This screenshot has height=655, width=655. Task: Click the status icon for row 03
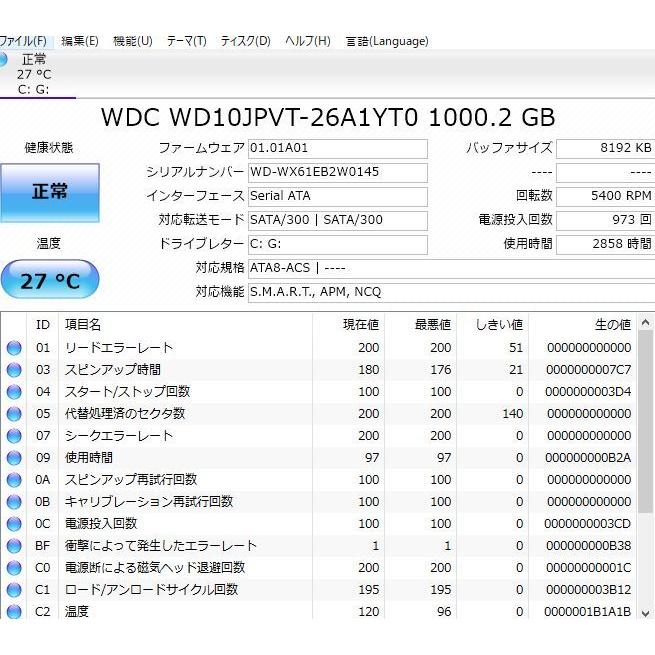pyautogui.click(x=14, y=370)
